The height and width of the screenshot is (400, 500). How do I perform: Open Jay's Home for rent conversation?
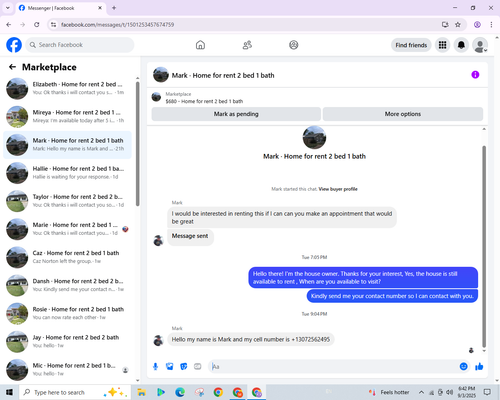coord(67,341)
